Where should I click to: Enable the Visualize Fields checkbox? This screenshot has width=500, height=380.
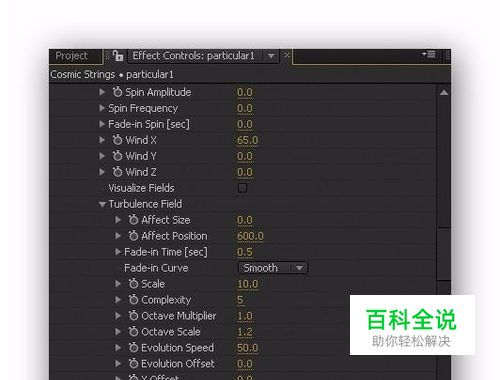coord(243,188)
